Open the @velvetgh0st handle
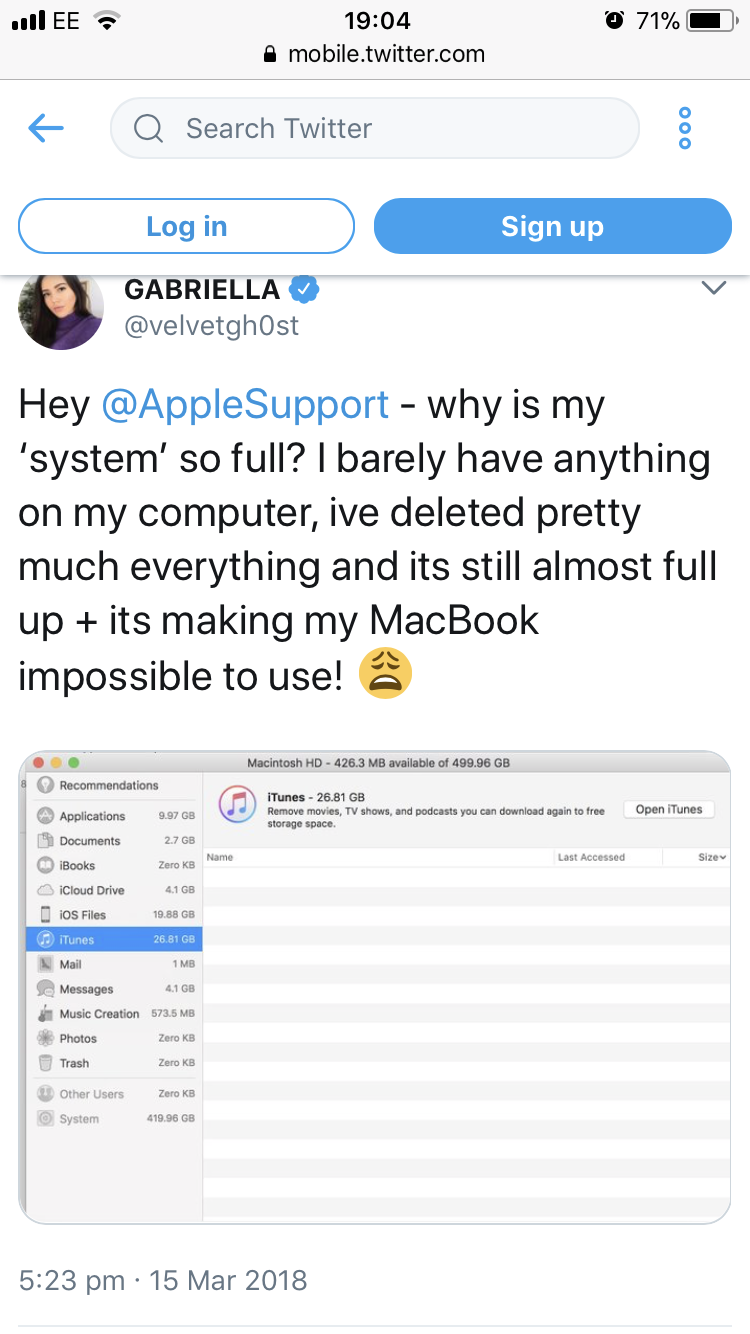 [211, 326]
